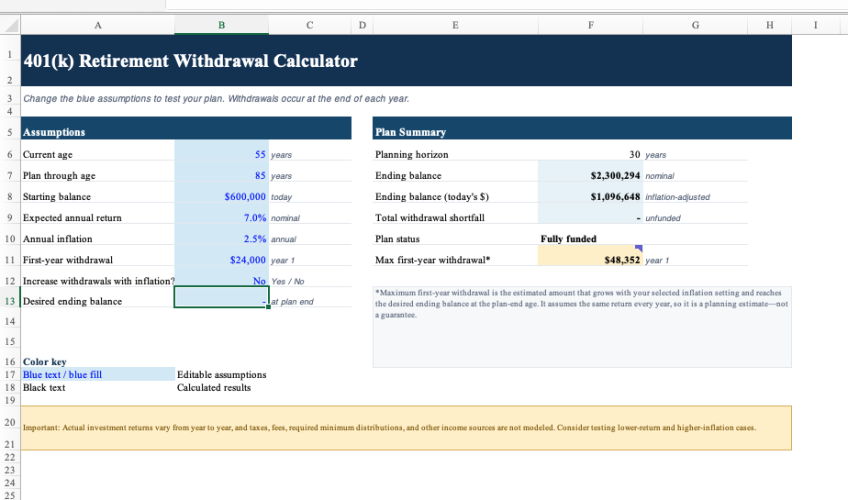Click the 'Ending balance (today's $)' label

coord(432,197)
